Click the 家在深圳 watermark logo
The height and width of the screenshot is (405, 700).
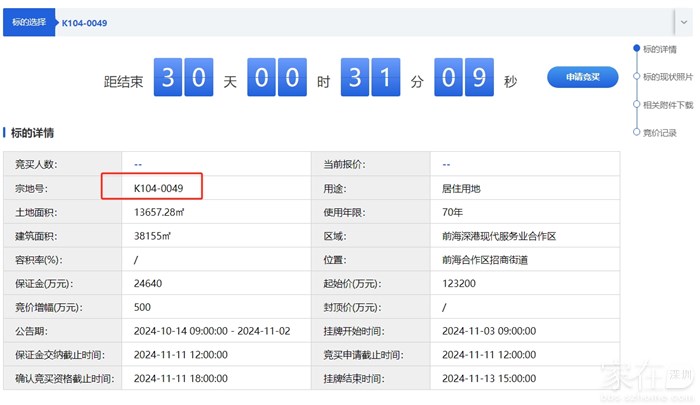(642, 380)
